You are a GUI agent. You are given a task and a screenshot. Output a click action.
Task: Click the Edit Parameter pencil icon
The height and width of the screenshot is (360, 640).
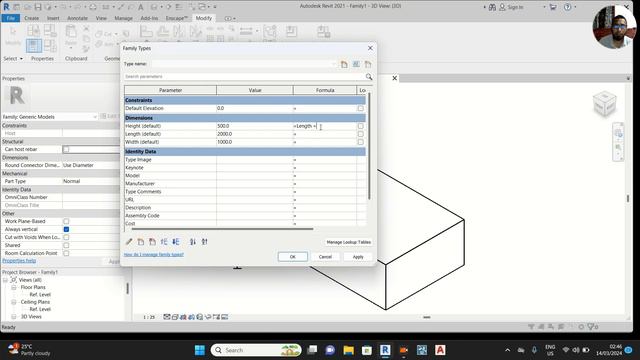tap(129, 242)
